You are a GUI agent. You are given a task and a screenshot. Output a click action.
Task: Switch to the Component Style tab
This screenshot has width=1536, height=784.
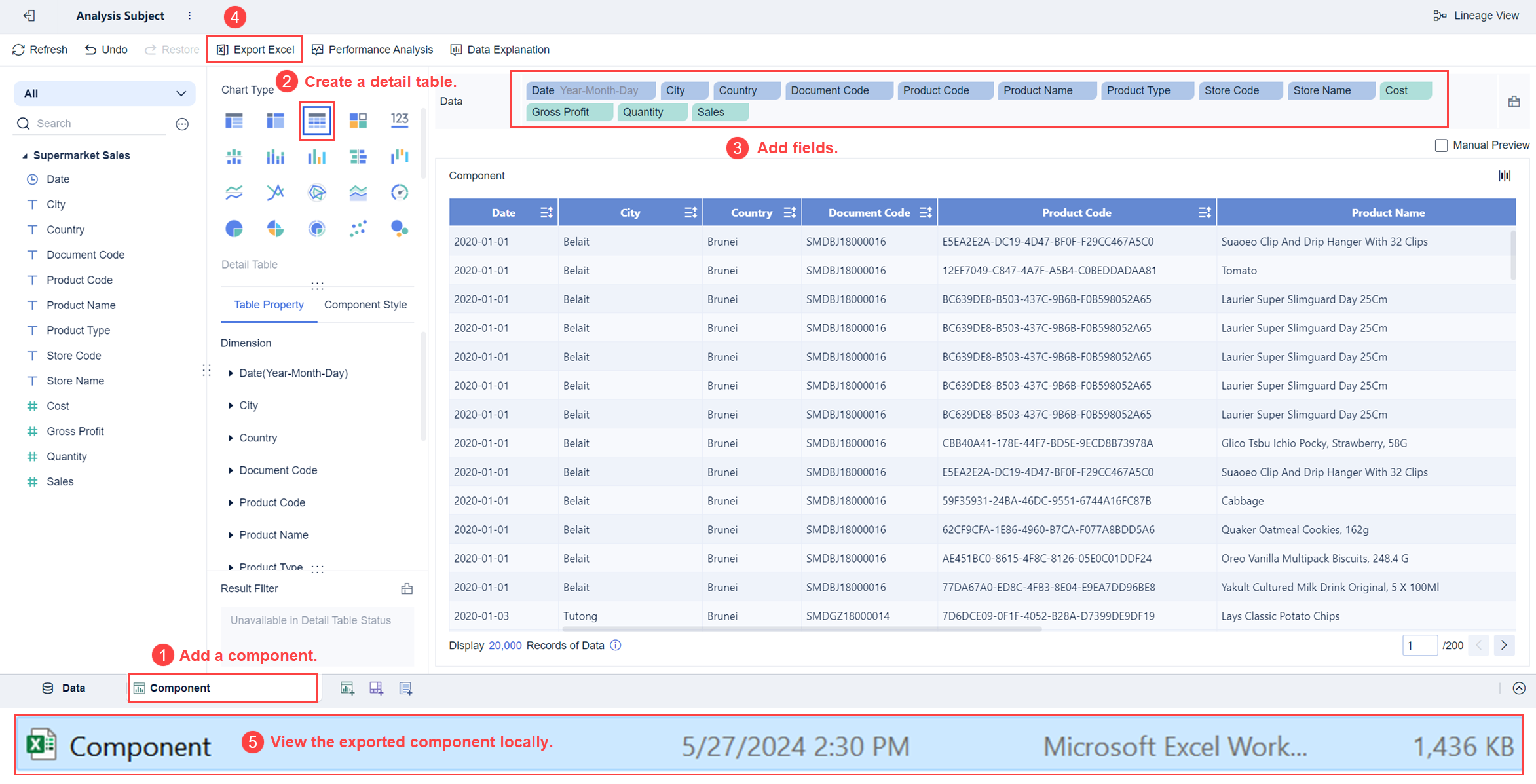pos(365,305)
